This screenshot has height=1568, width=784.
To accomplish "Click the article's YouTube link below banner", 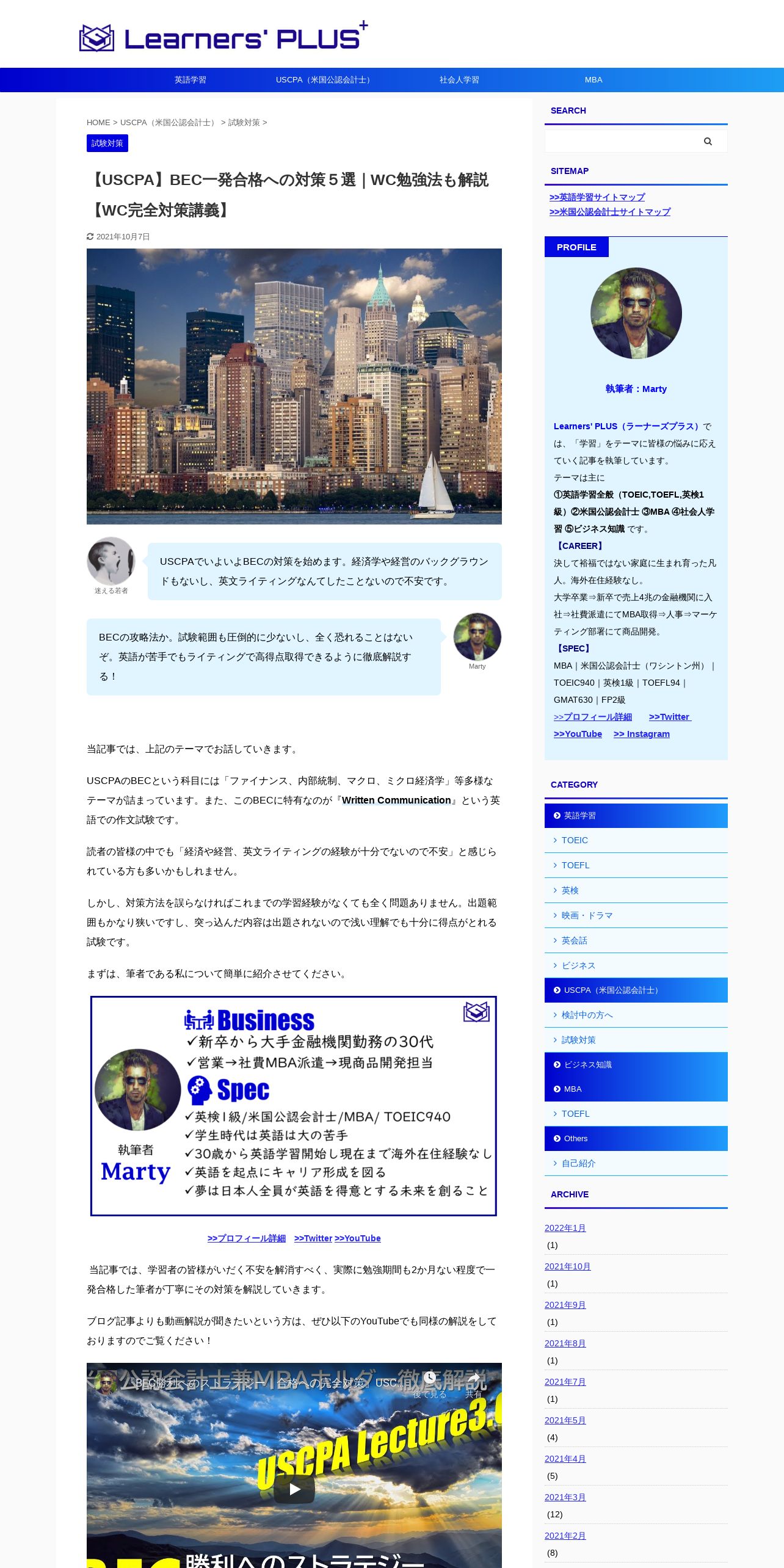I will 358,1238.
